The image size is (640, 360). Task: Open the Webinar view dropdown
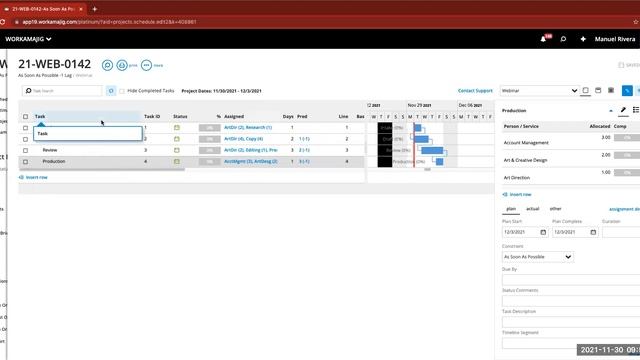pyautogui.click(x=539, y=91)
